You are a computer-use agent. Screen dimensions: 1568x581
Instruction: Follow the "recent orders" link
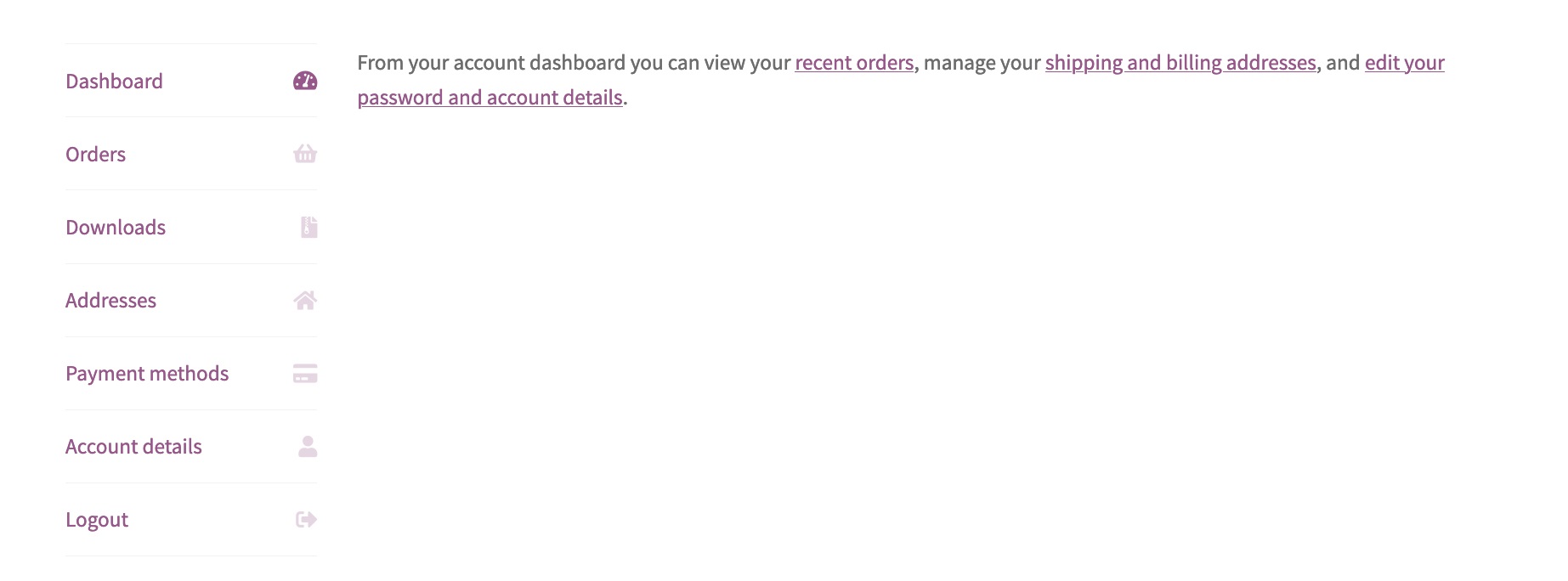pos(854,63)
